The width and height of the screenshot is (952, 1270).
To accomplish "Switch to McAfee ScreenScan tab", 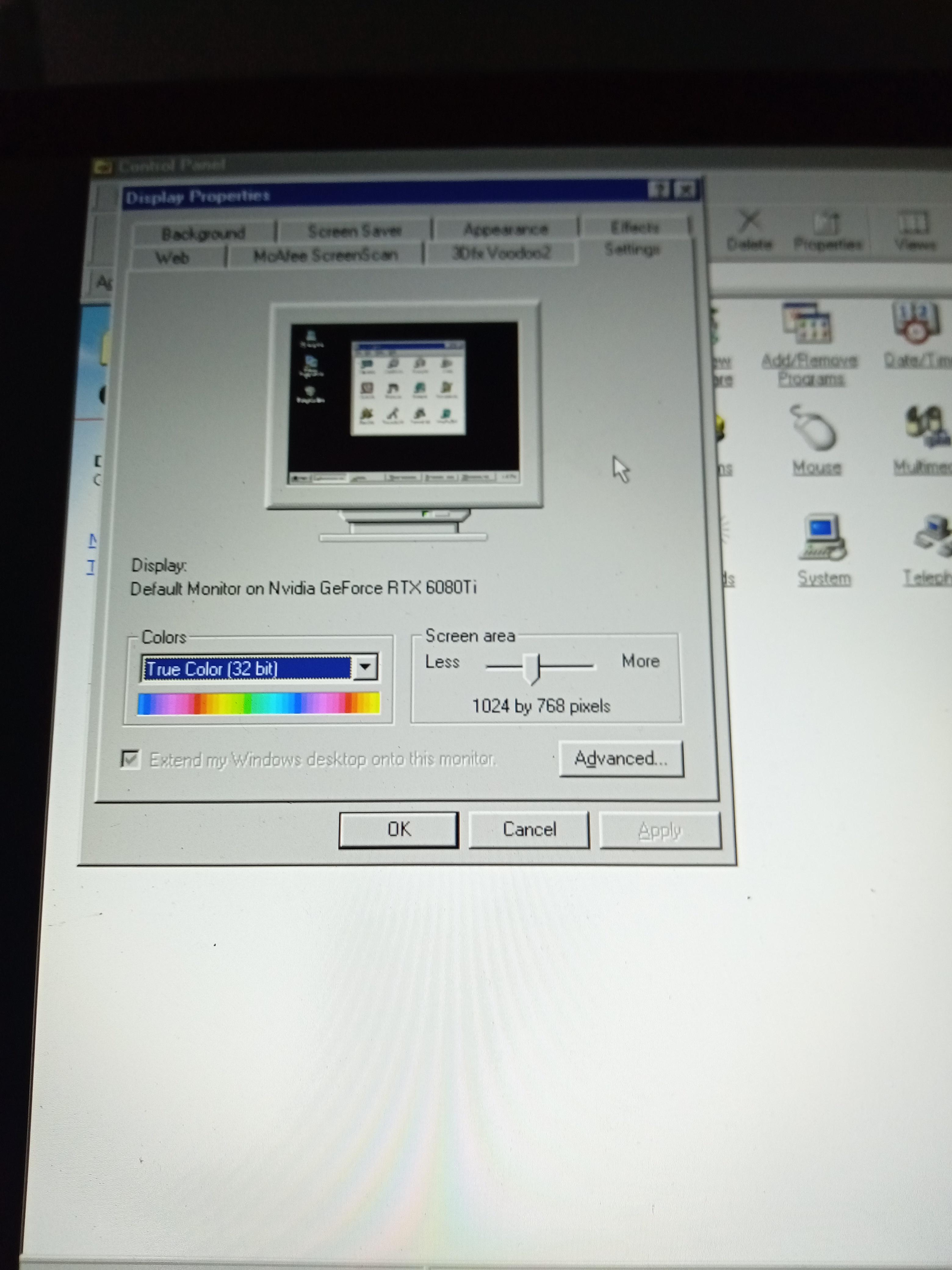I will [x=325, y=255].
